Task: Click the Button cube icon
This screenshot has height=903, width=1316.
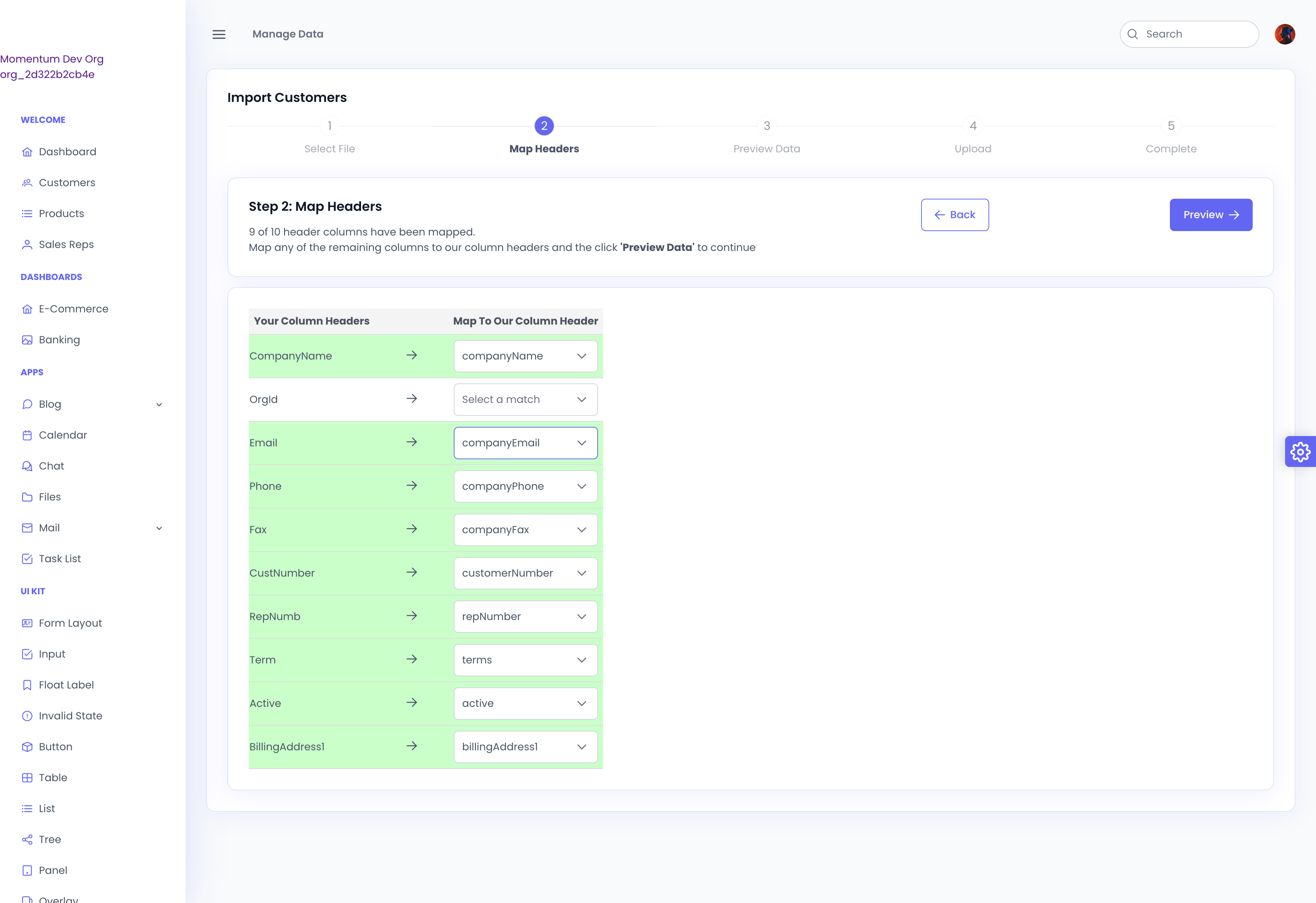Action: pyautogui.click(x=27, y=746)
